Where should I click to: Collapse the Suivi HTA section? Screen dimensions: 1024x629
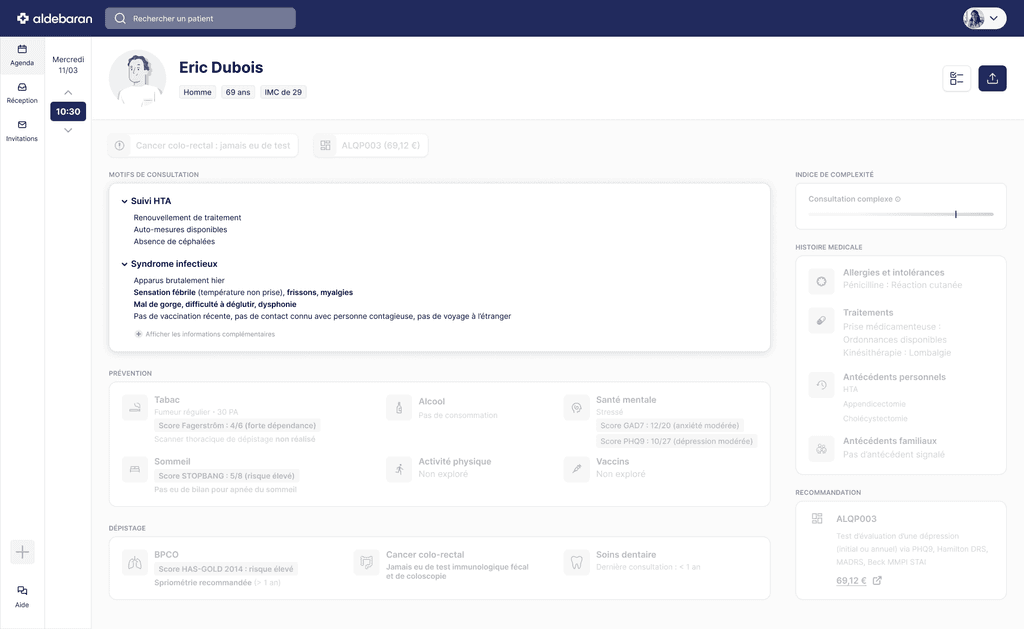point(124,200)
